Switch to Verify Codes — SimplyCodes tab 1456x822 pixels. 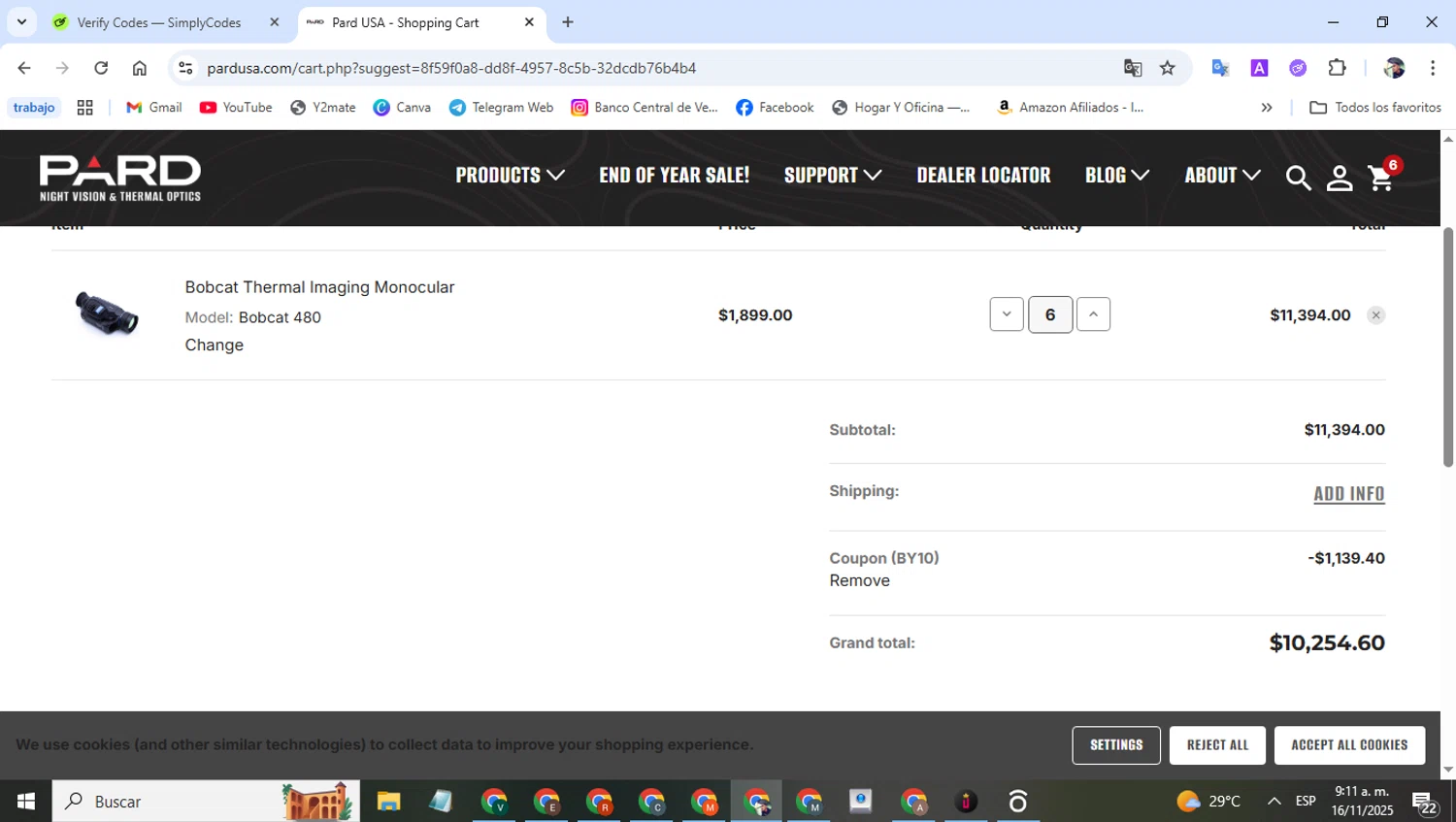tap(160, 22)
